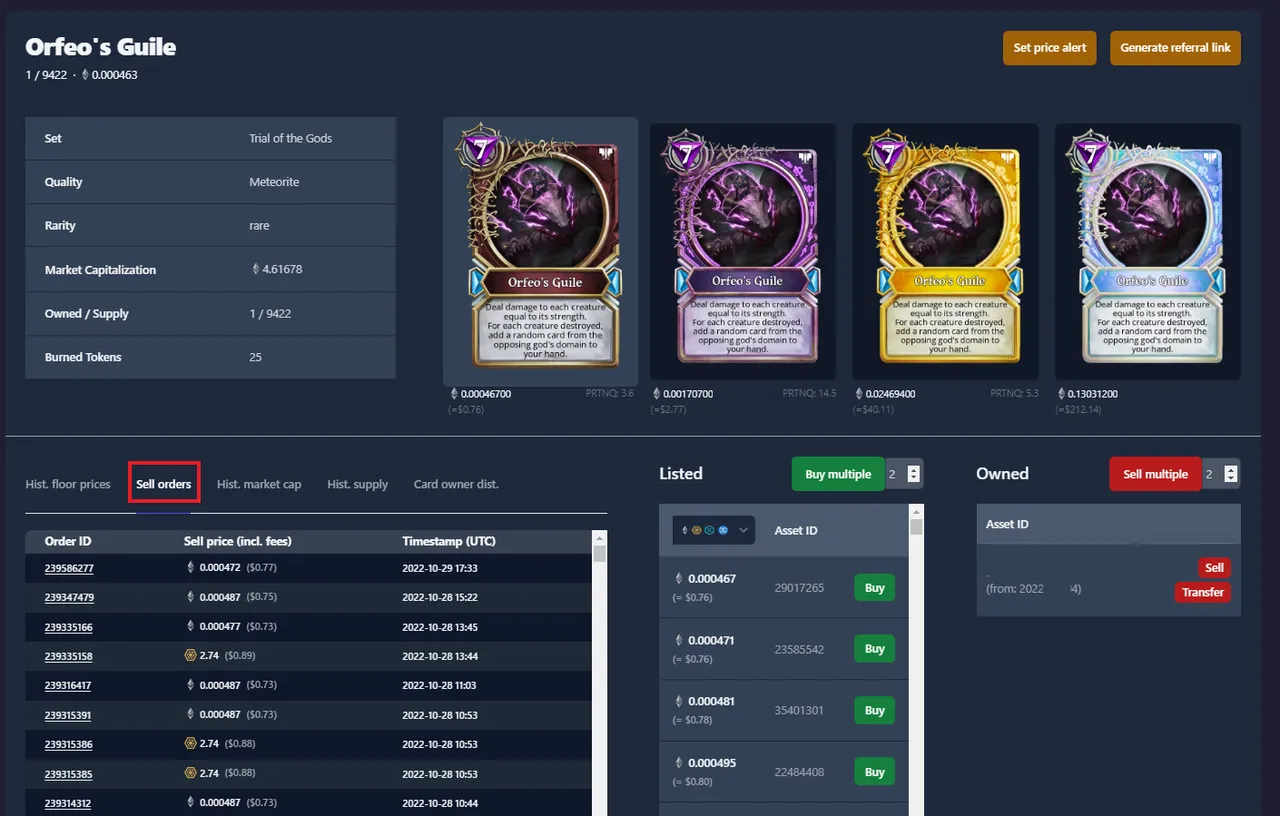Click GODS token icon in order 239335158 row
Image resolution: width=1280 pixels, height=816 pixels.
pos(190,655)
